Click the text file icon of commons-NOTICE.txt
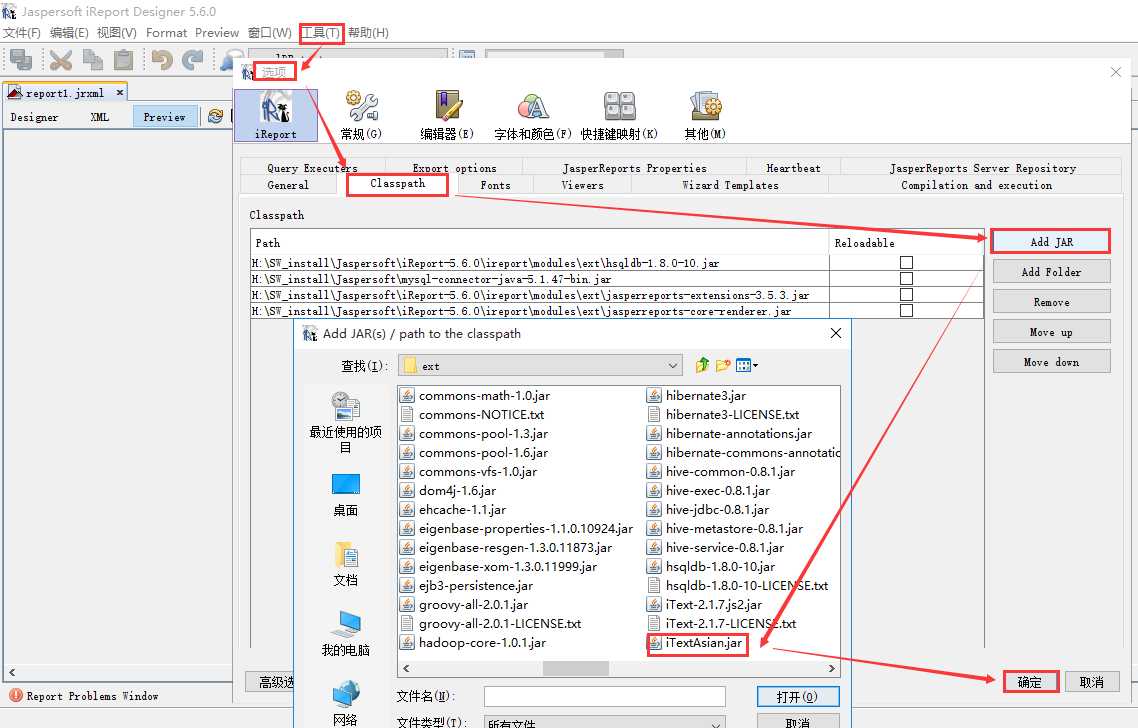 pyautogui.click(x=407, y=414)
